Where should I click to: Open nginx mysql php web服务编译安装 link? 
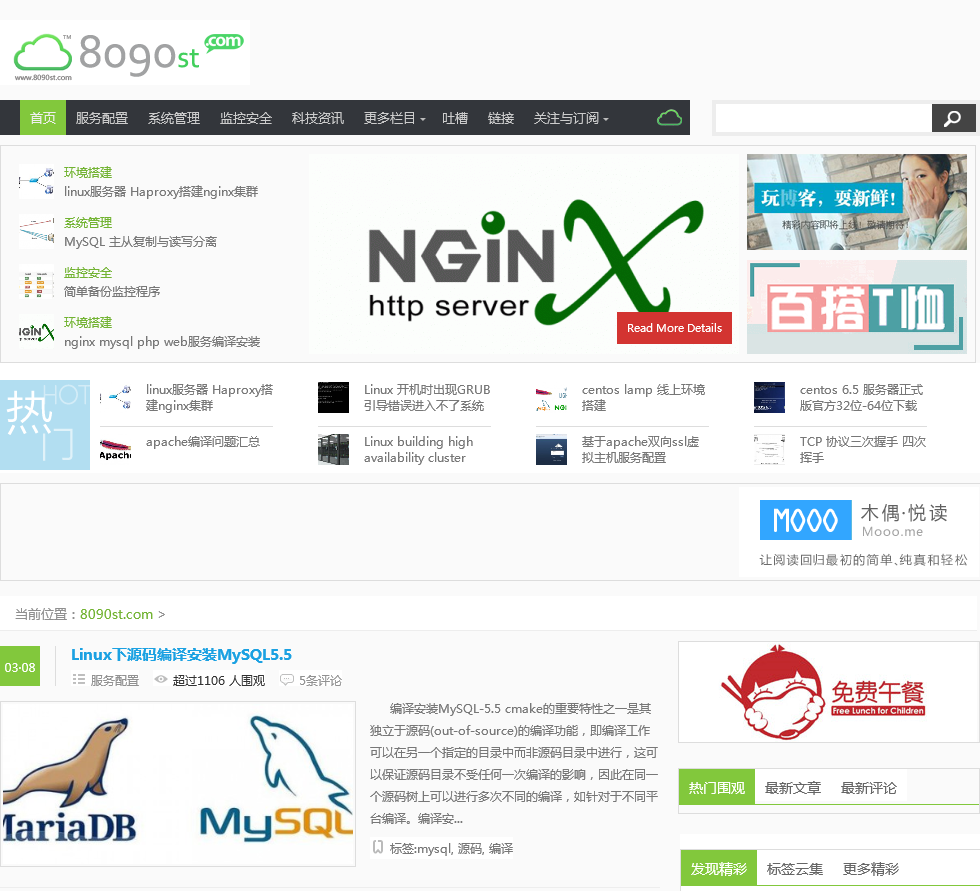pyautogui.click(x=162, y=342)
